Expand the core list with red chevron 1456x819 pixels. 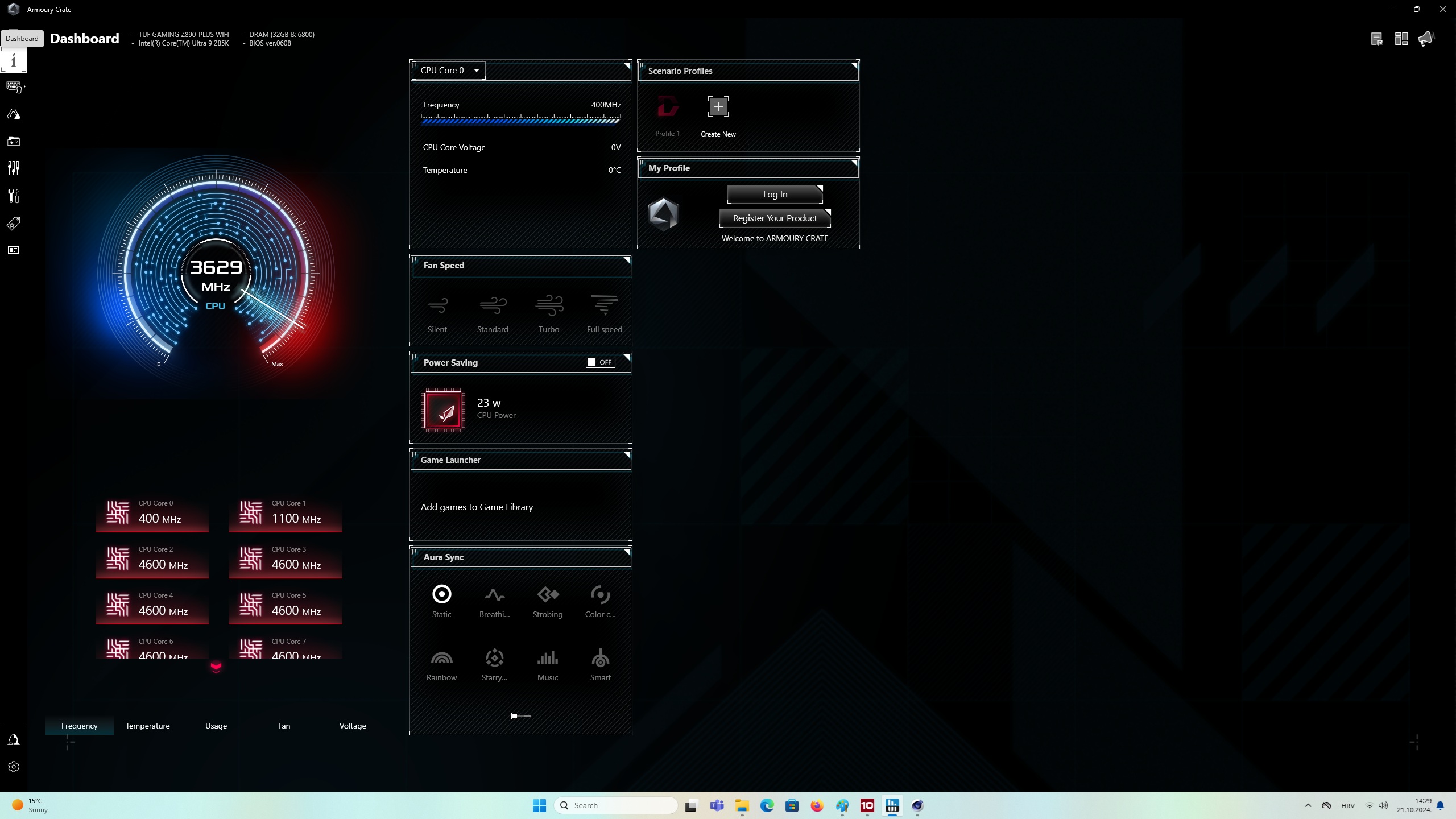(216, 667)
